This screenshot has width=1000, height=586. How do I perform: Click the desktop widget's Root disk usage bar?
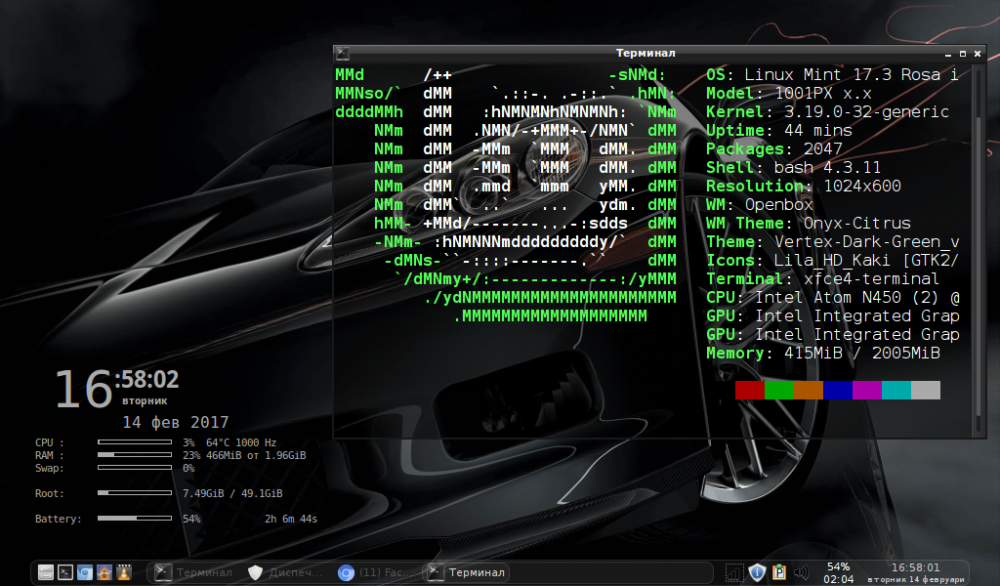tap(135, 493)
